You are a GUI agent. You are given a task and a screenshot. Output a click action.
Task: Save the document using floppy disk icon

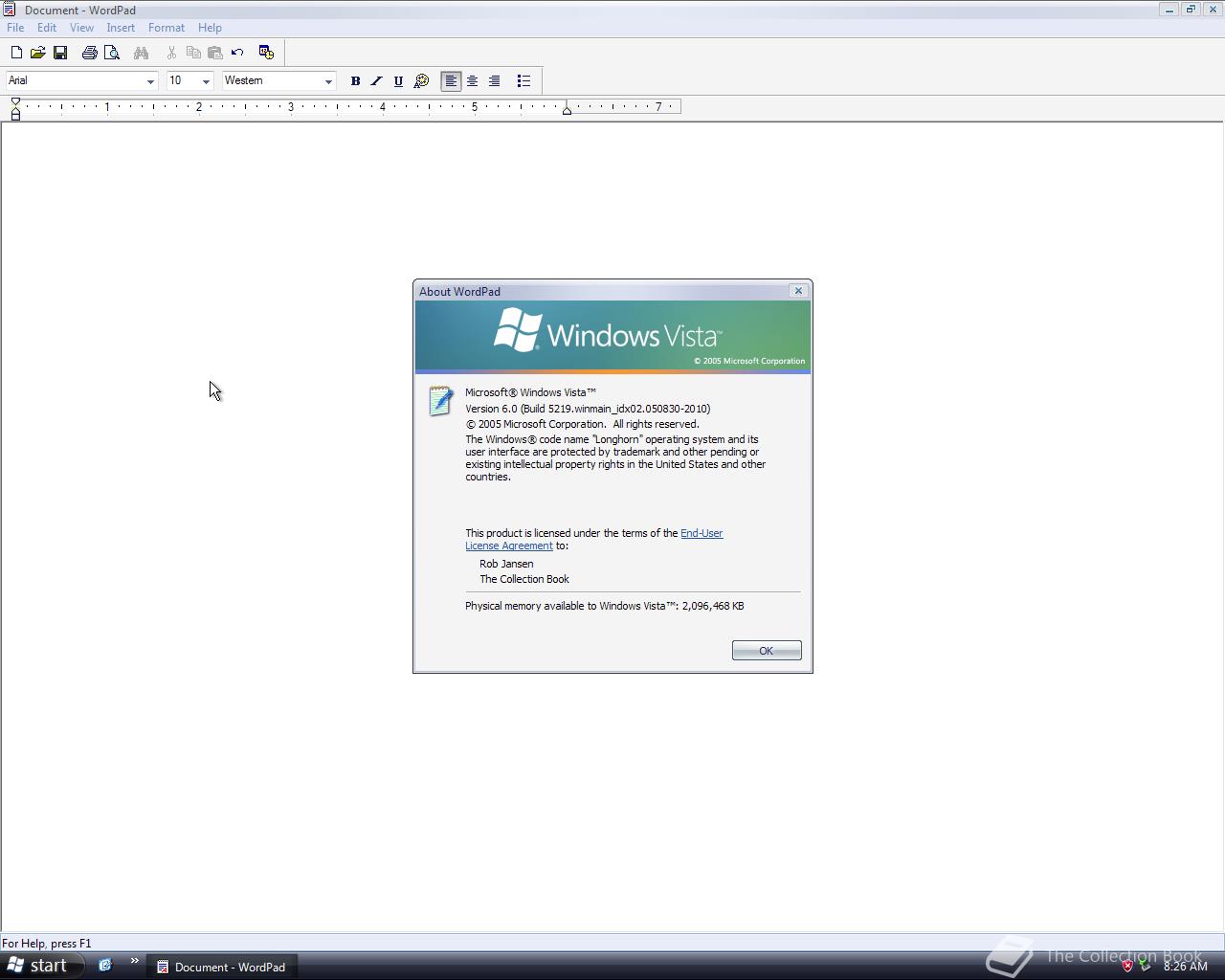pos(59,53)
